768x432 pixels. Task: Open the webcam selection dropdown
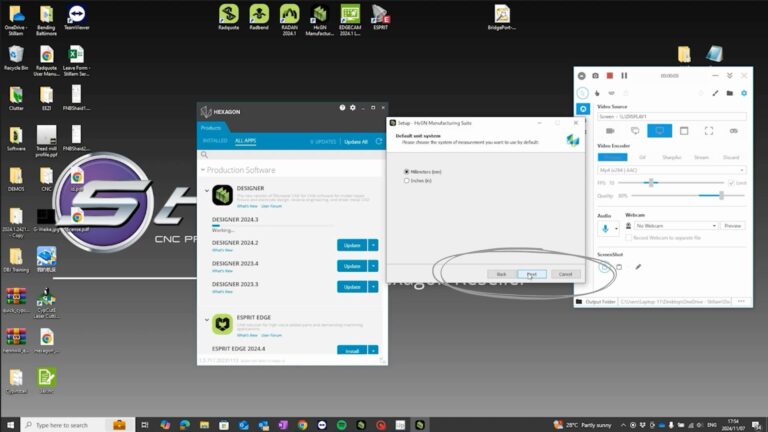click(x=713, y=226)
